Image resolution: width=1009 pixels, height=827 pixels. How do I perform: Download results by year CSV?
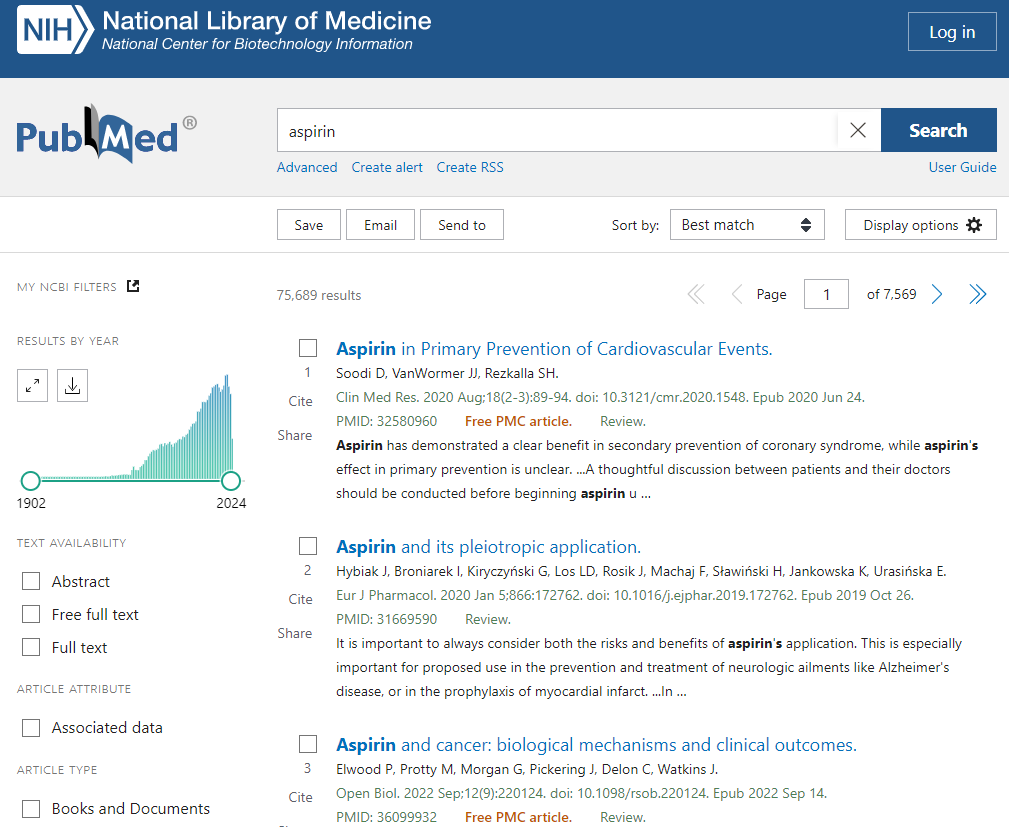point(72,386)
